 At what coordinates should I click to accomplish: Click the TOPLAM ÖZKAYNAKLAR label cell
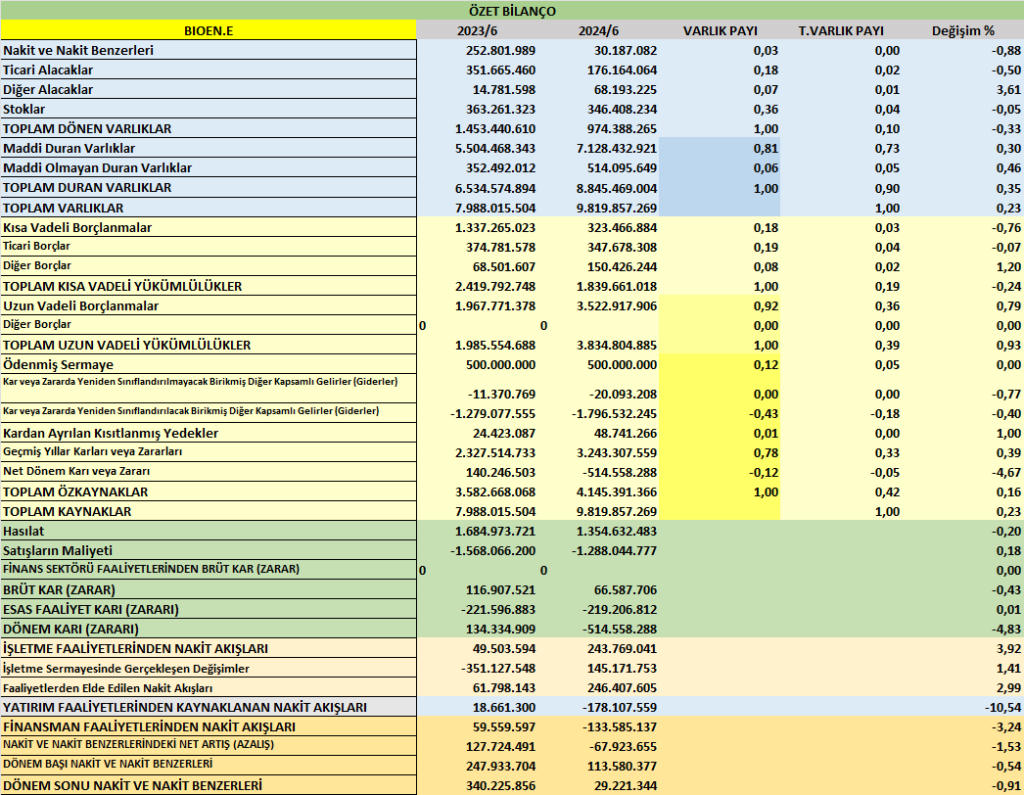pyautogui.click(x=208, y=491)
